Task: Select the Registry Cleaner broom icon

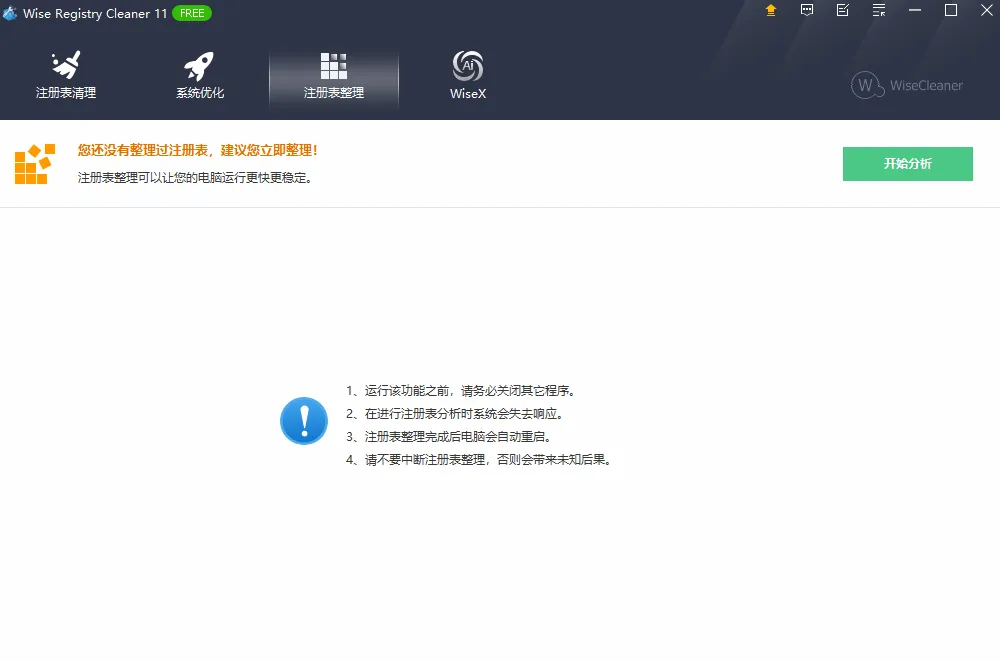Action: point(63,63)
